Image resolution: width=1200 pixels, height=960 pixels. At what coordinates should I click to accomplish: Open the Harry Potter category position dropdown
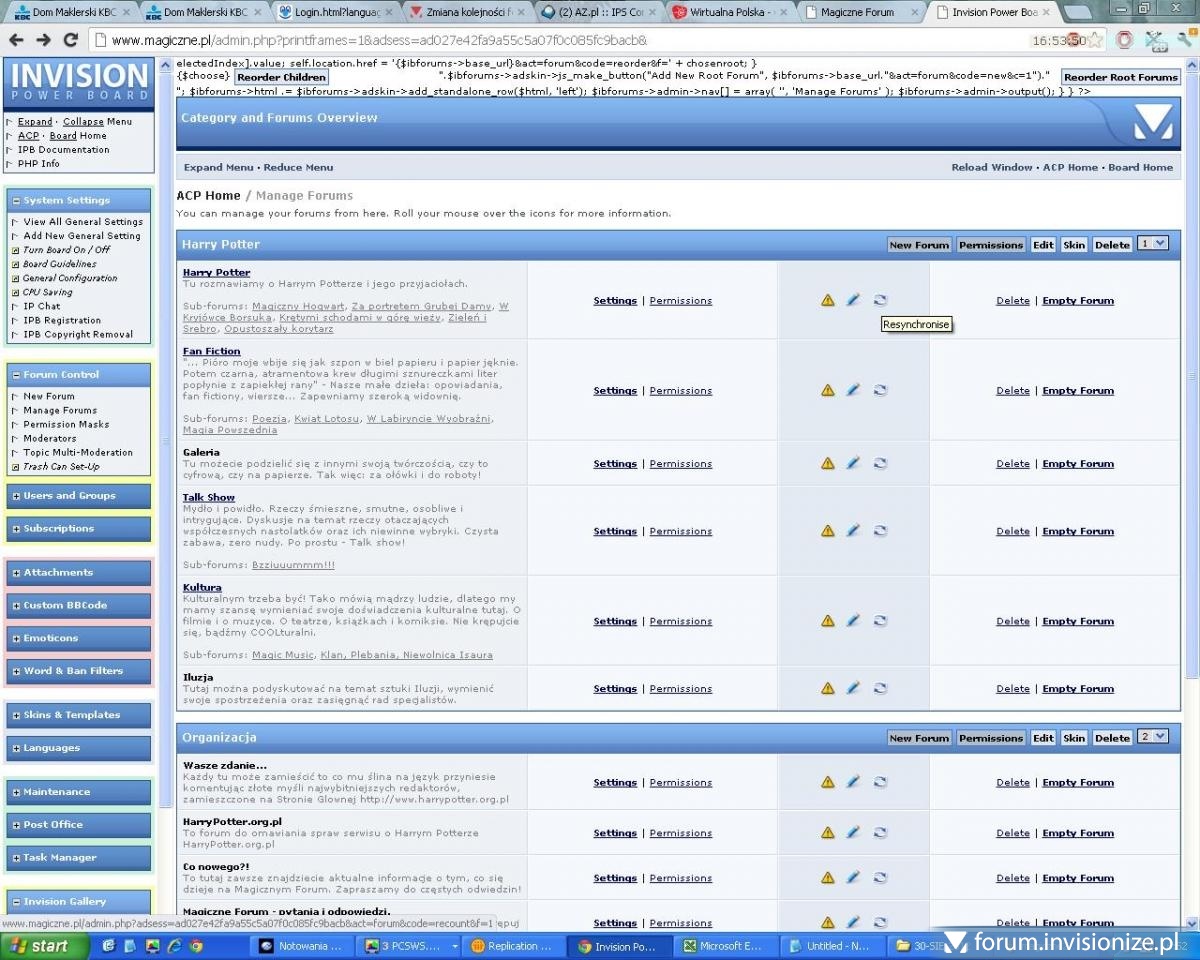point(1153,244)
